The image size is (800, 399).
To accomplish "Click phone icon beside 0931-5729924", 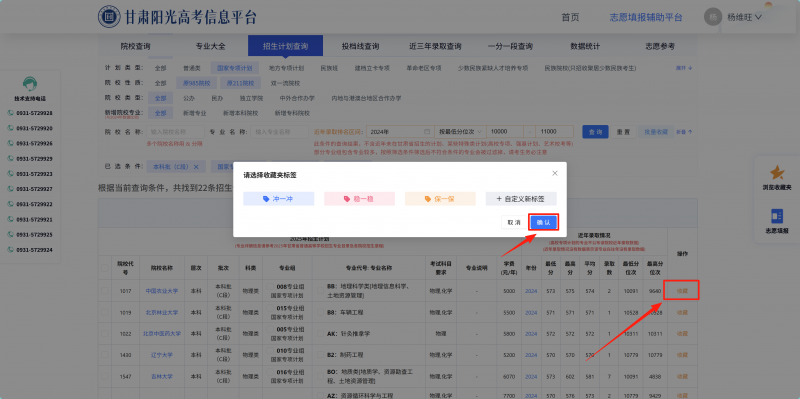I will click(x=10, y=250).
